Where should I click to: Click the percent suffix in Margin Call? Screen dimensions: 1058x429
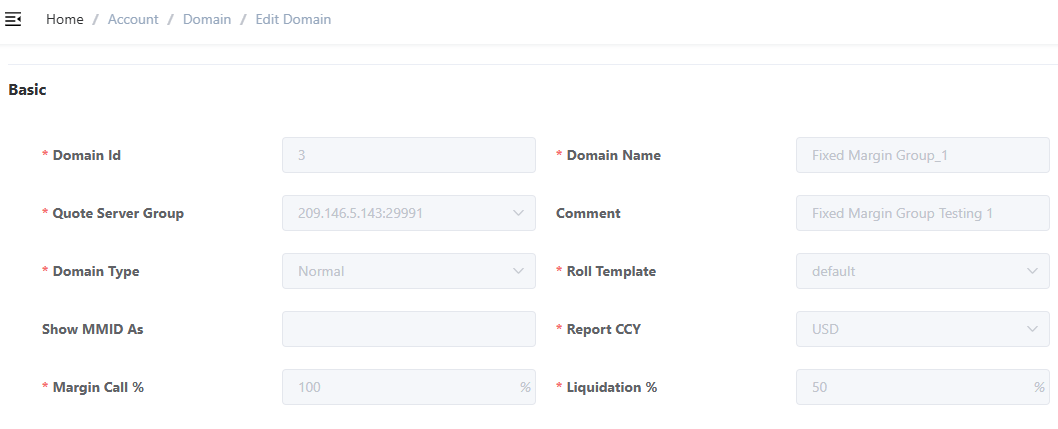pos(525,387)
